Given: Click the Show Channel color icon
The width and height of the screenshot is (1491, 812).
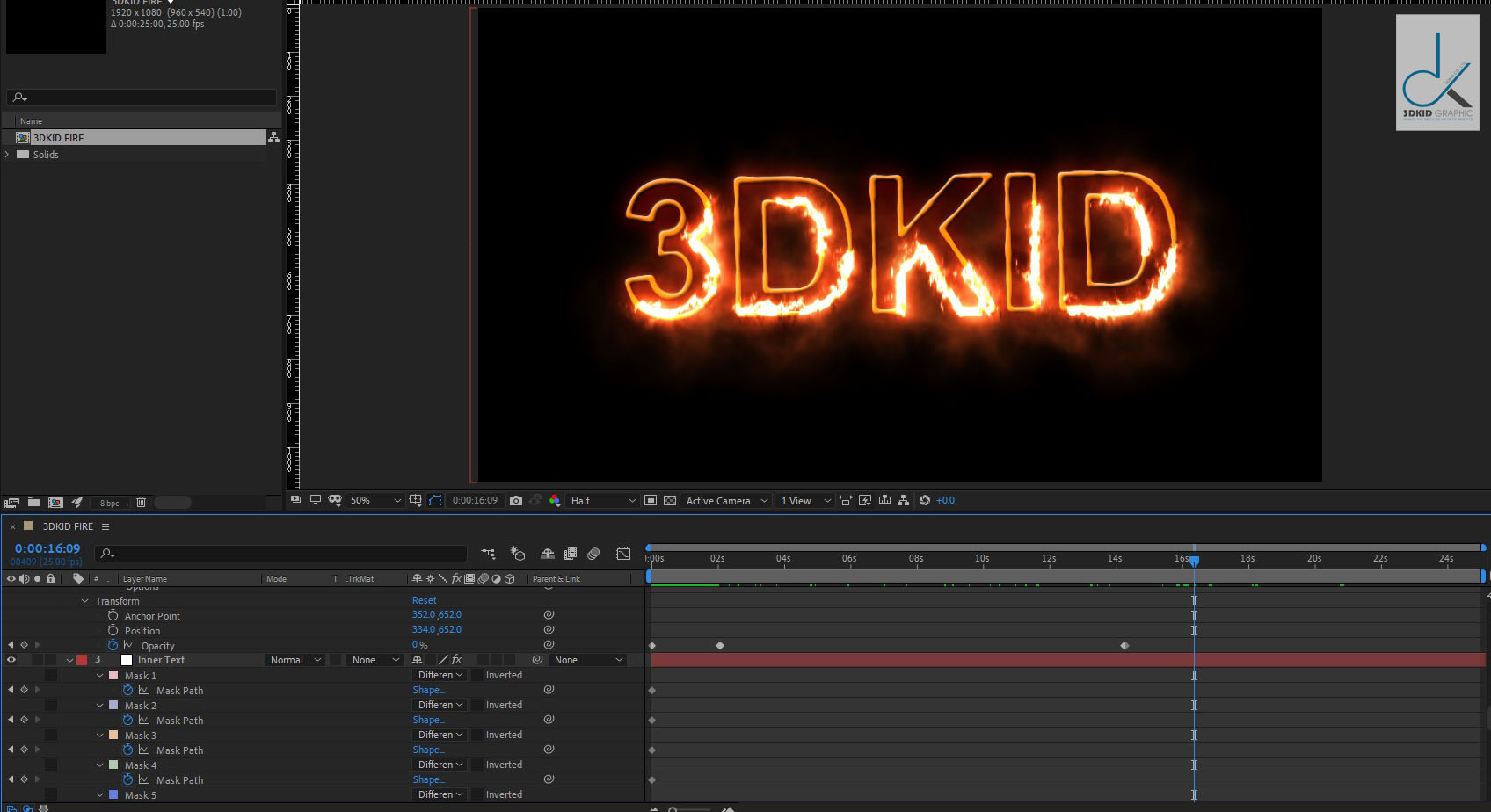Looking at the screenshot, I should pyautogui.click(x=555, y=501).
